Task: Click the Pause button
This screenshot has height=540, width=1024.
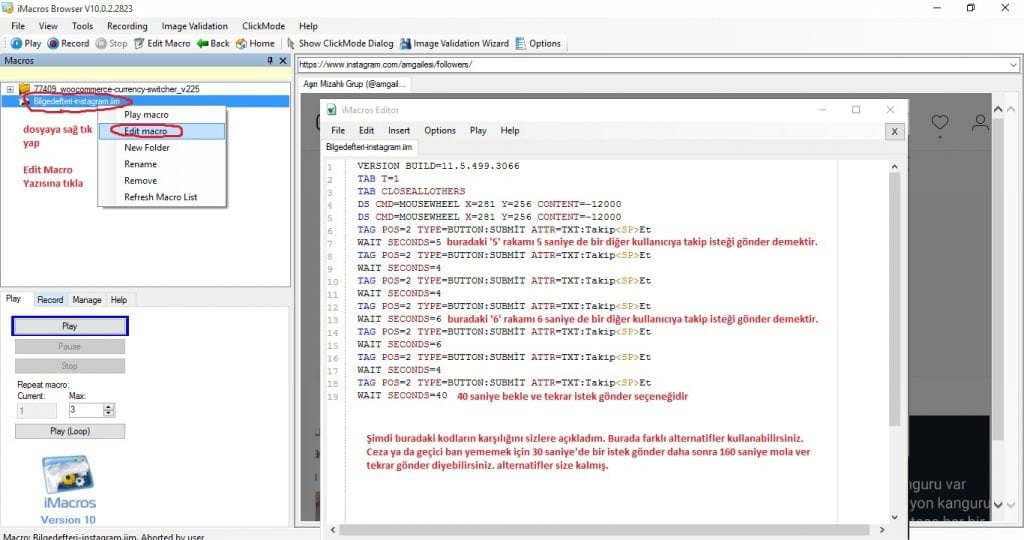Action: 70,346
